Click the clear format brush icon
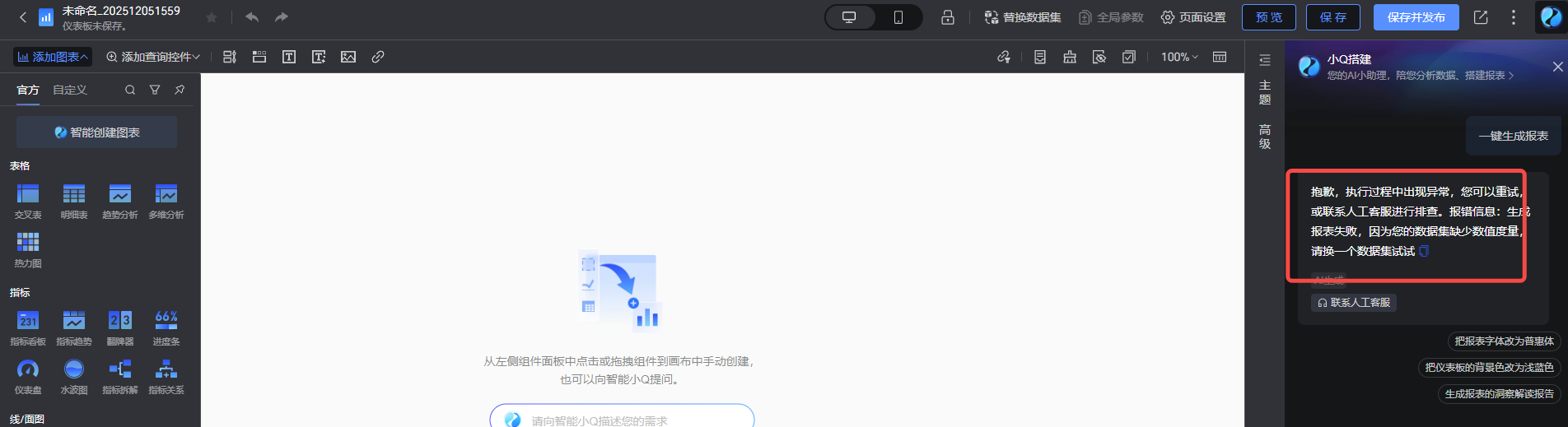 [1070, 57]
